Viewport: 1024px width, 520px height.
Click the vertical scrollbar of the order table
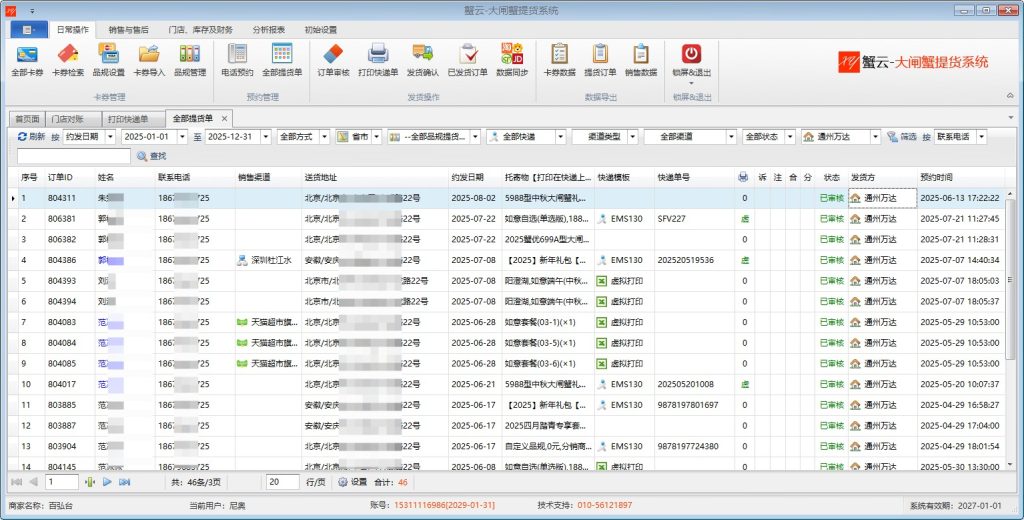tap(1011, 279)
